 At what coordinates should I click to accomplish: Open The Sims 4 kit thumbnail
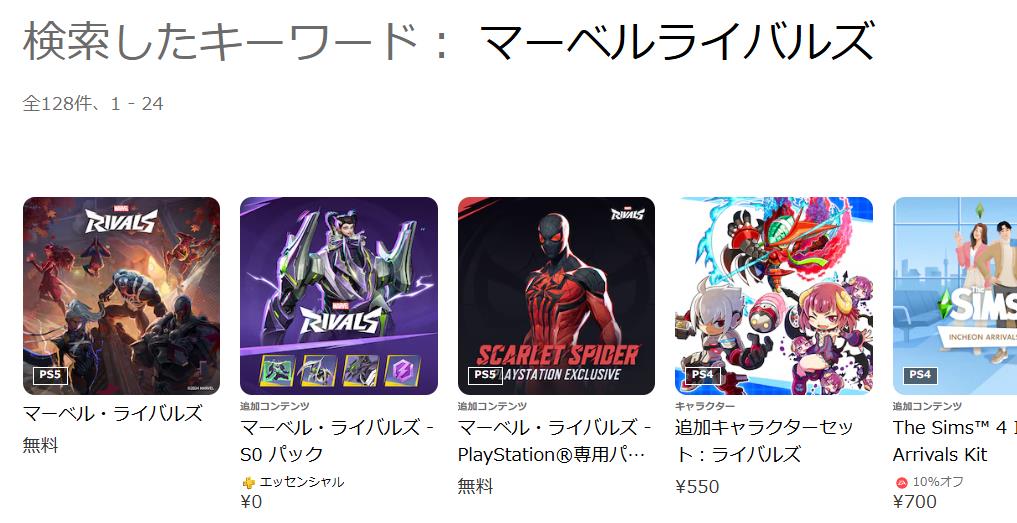pyautogui.click(x=955, y=296)
